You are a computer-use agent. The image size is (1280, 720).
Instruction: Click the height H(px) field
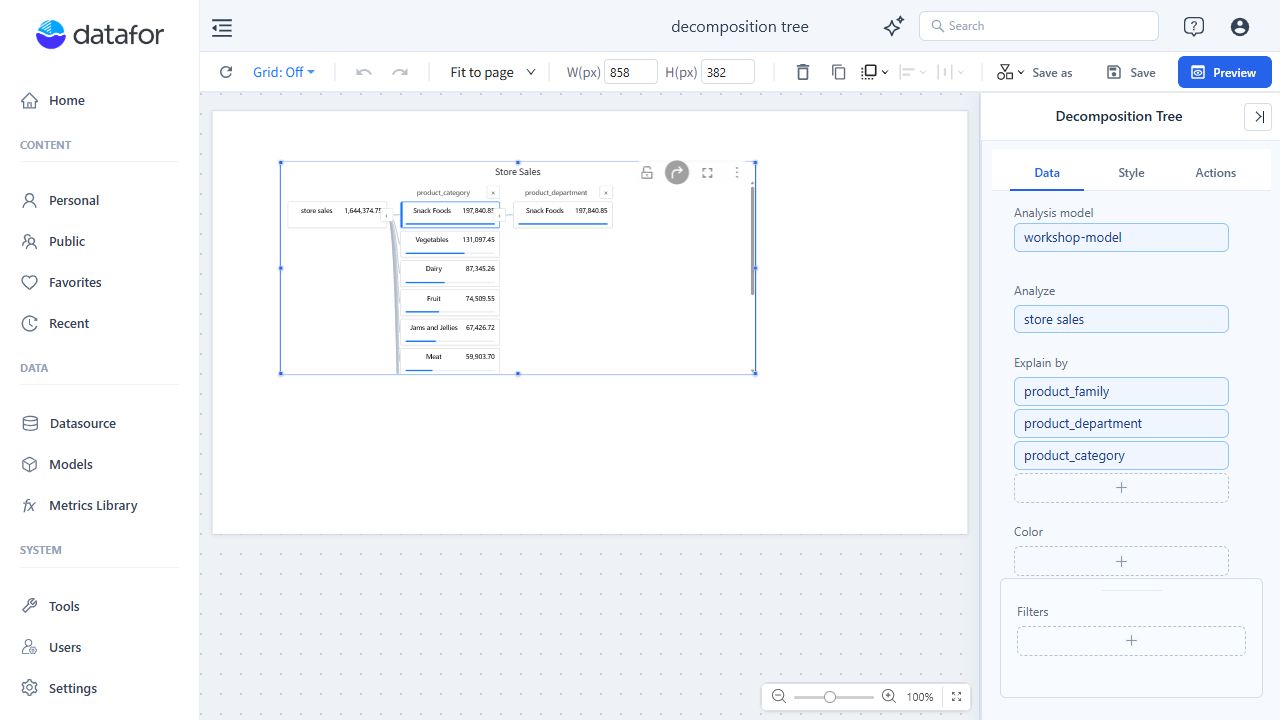coord(728,72)
